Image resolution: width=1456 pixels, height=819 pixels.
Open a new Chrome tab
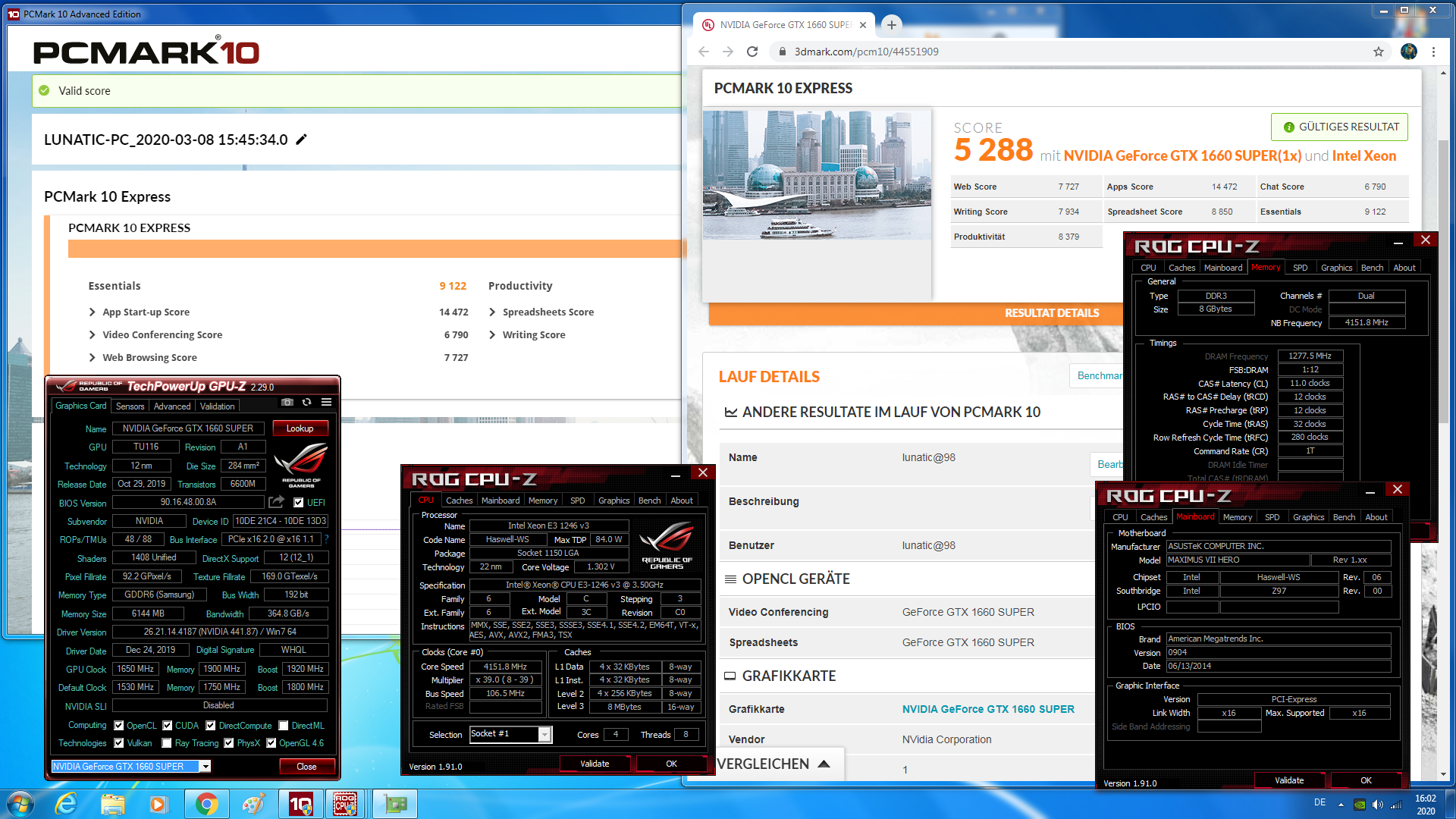click(892, 25)
